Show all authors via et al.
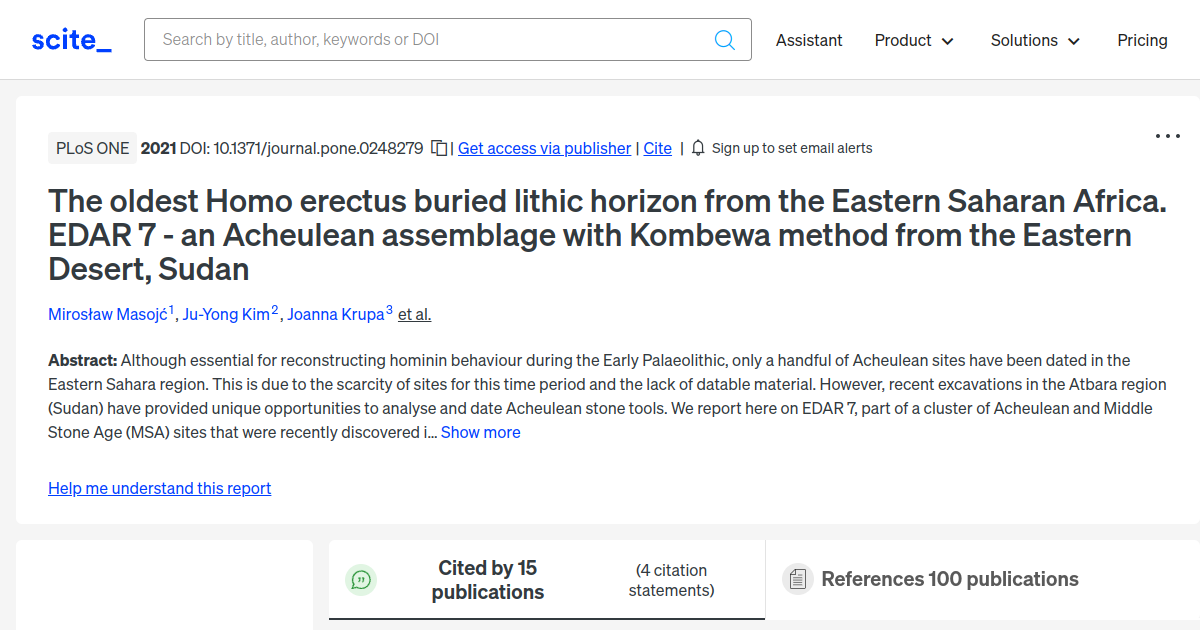The height and width of the screenshot is (630, 1200). pos(414,314)
